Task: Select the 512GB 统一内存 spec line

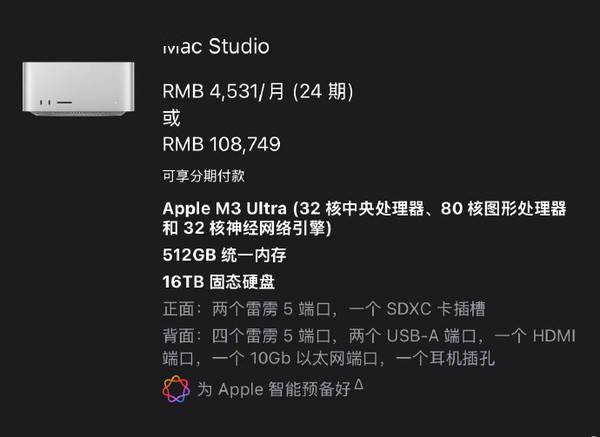Action: point(224,255)
